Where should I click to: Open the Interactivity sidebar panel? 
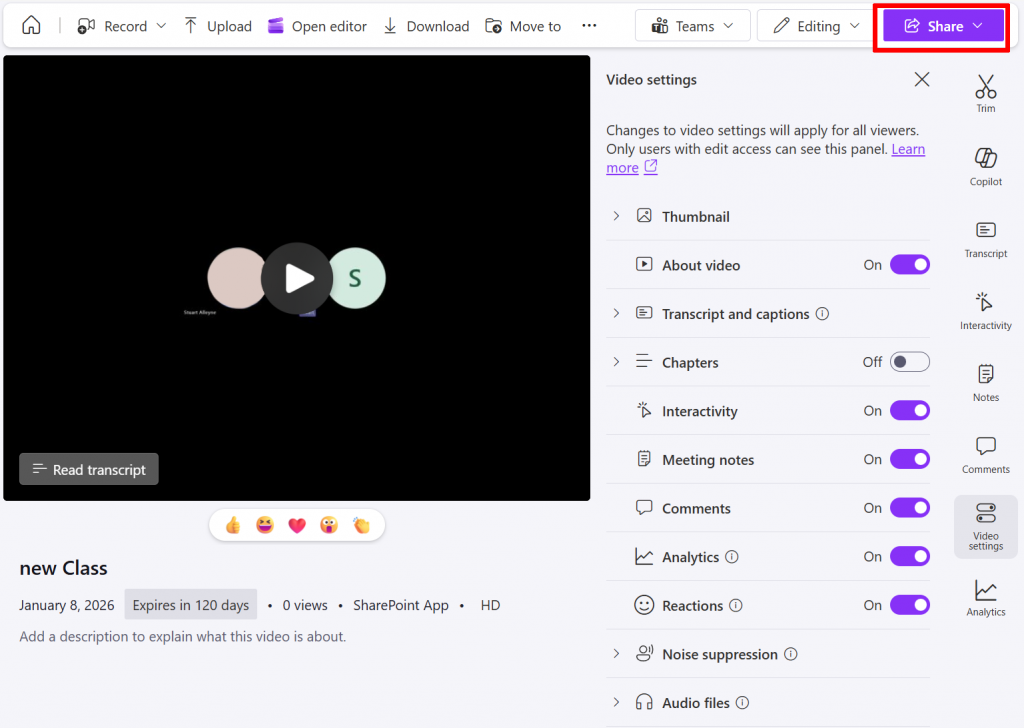pos(985,310)
